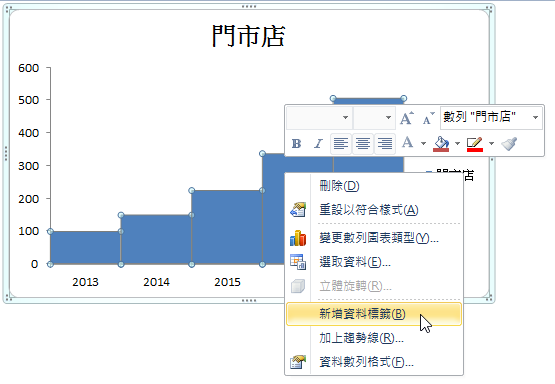Align text left in mini toolbar
Viewport: 555px width, 384px height.
(x=341, y=144)
